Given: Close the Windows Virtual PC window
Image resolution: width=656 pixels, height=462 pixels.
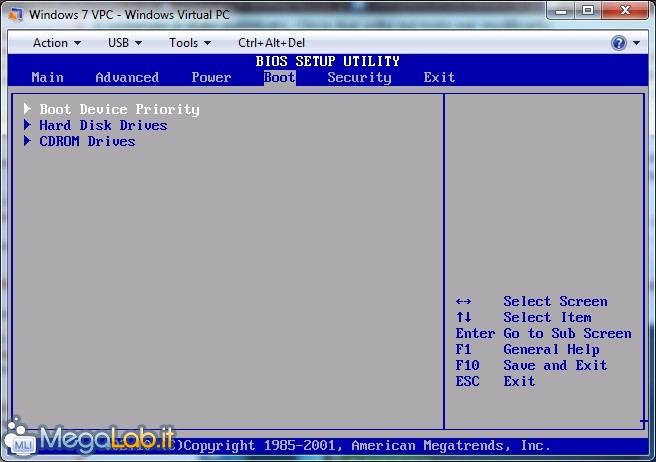Looking at the screenshot, I should click(x=625, y=10).
